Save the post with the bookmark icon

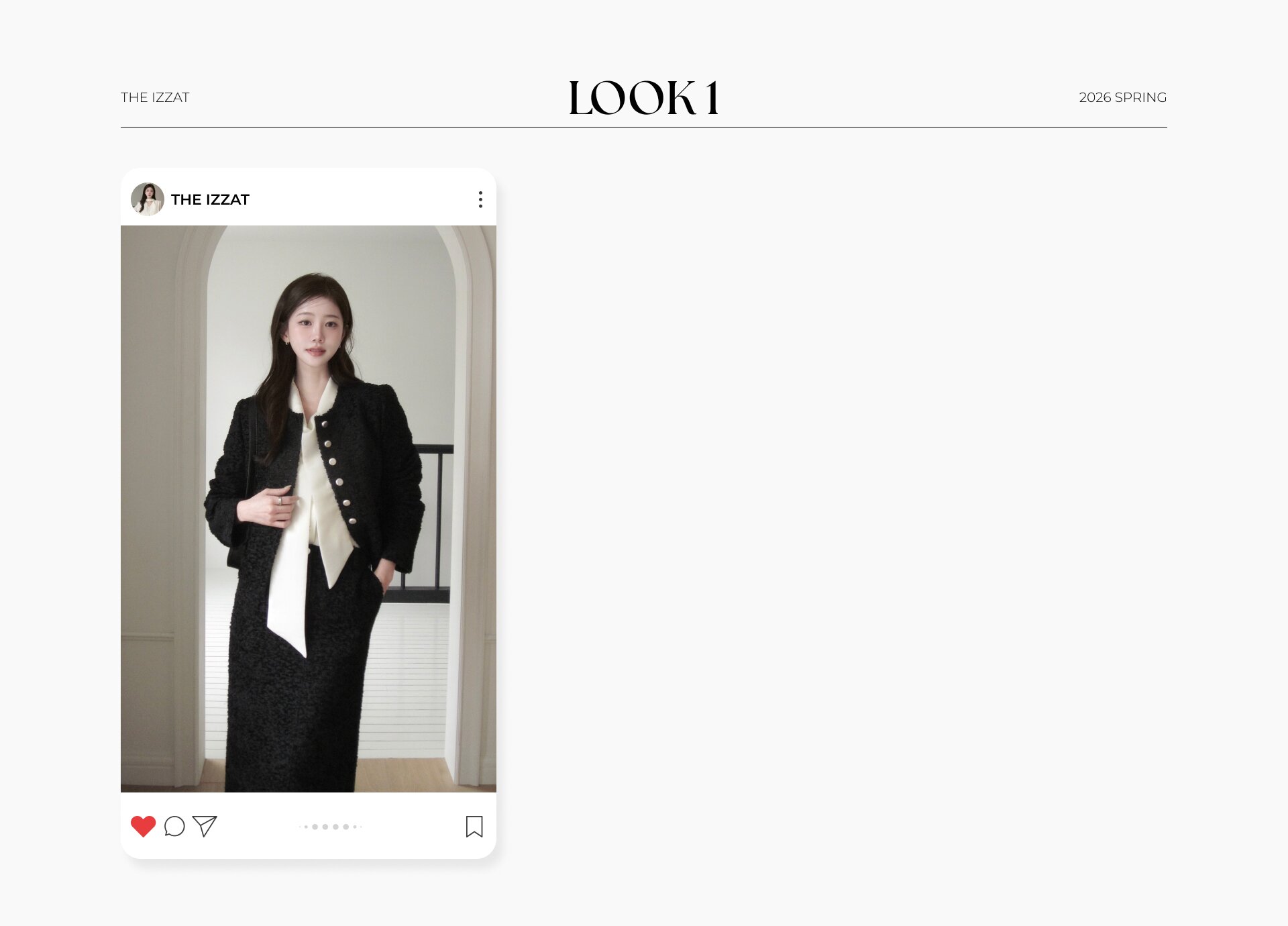pos(474,826)
